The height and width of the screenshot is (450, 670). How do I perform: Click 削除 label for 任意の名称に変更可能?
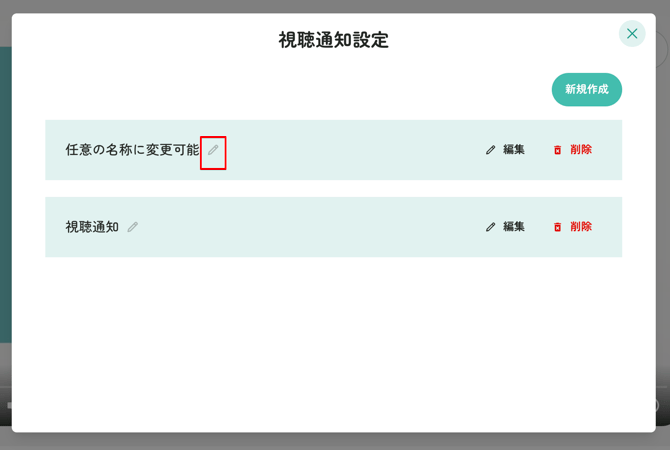pos(581,150)
